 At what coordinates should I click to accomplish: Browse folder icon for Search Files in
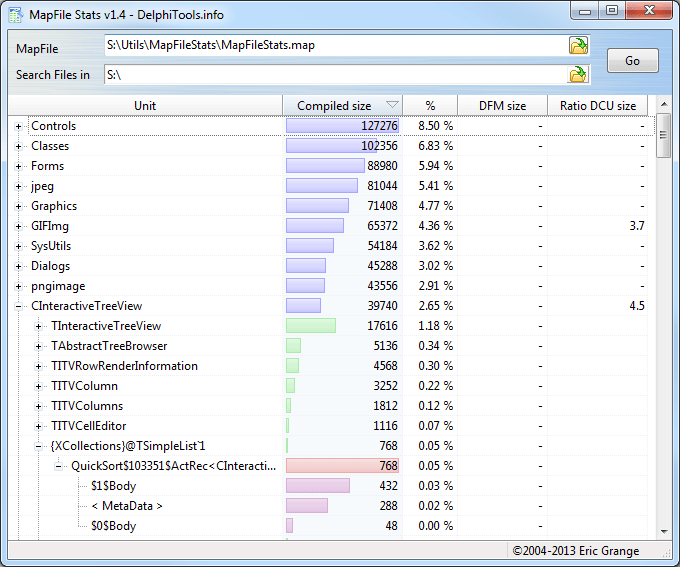[x=578, y=74]
